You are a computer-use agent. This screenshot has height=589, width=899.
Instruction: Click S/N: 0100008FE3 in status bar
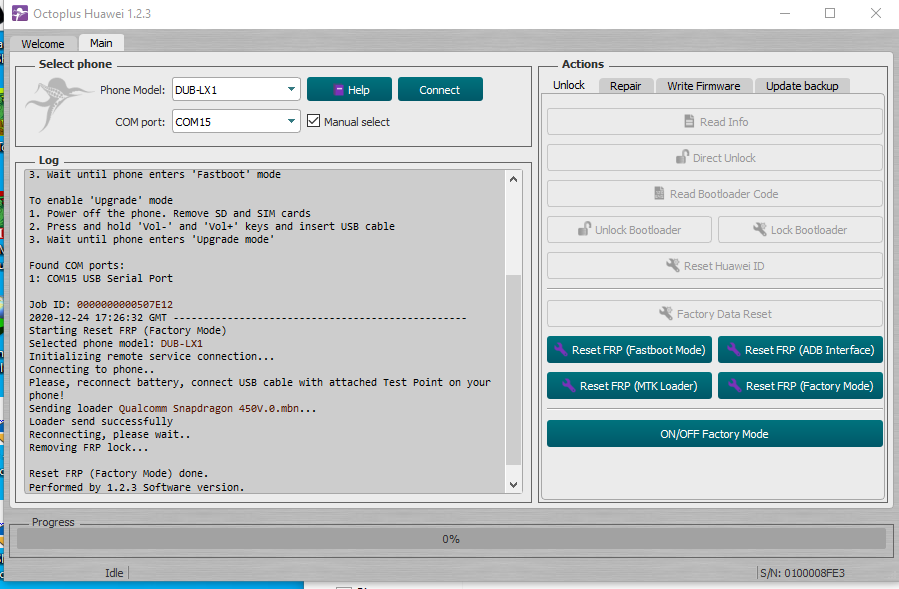[x=802, y=572]
